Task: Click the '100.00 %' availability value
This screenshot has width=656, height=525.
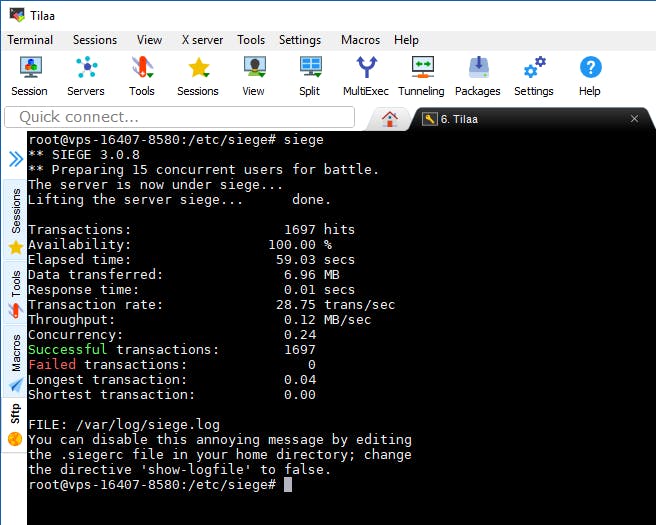Action: tap(300, 244)
